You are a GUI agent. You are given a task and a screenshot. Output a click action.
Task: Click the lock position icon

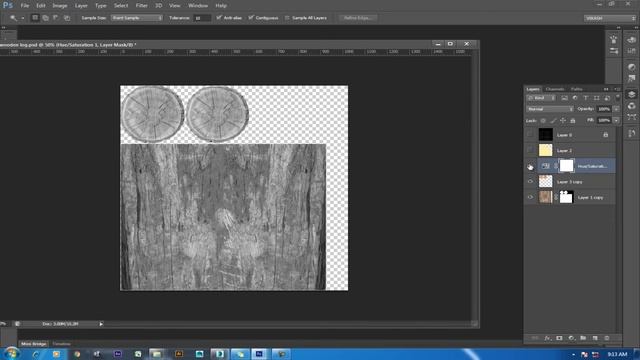coord(563,121)
